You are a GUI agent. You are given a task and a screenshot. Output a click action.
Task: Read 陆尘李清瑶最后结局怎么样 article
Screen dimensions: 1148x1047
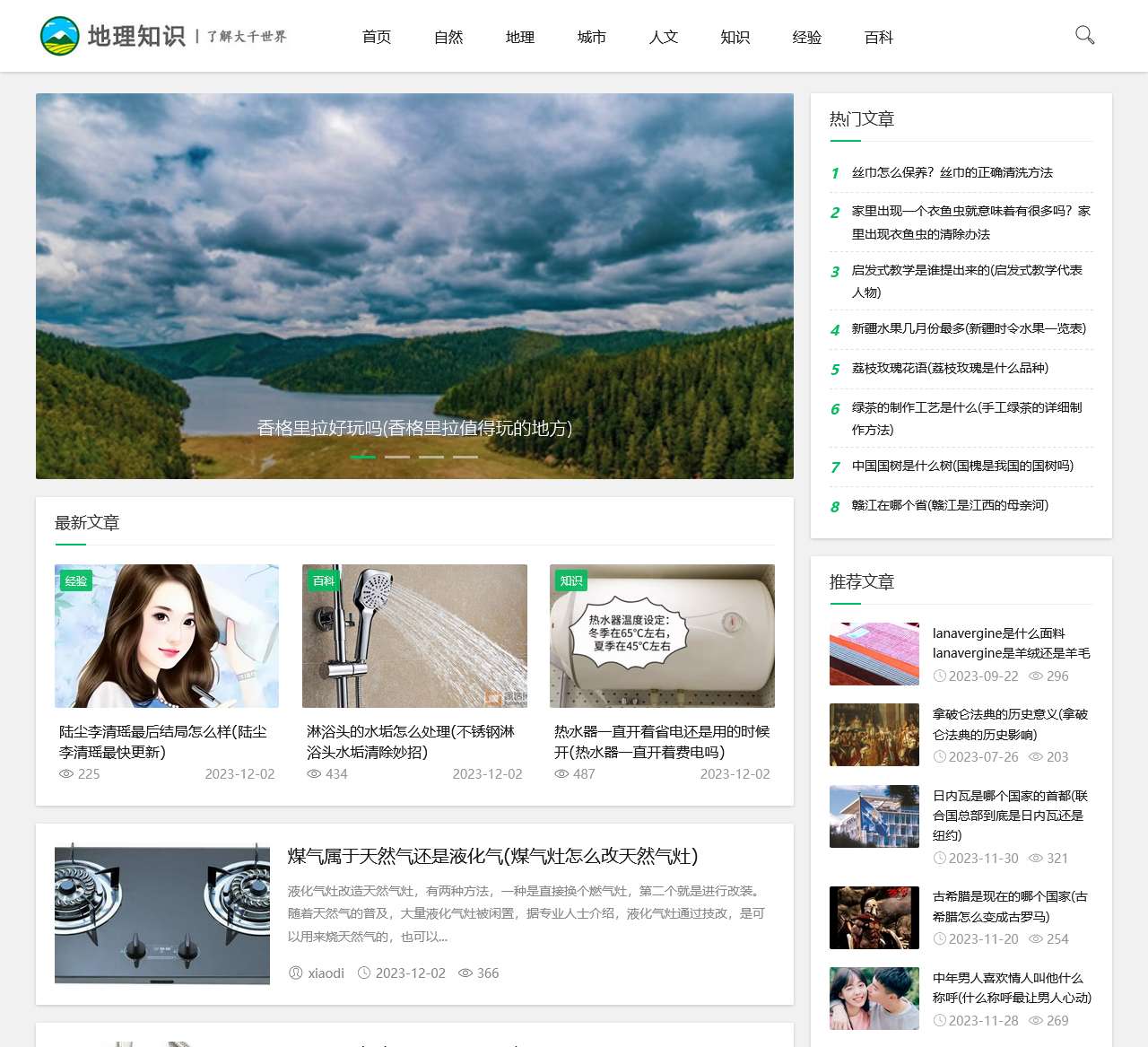(163, 742)
